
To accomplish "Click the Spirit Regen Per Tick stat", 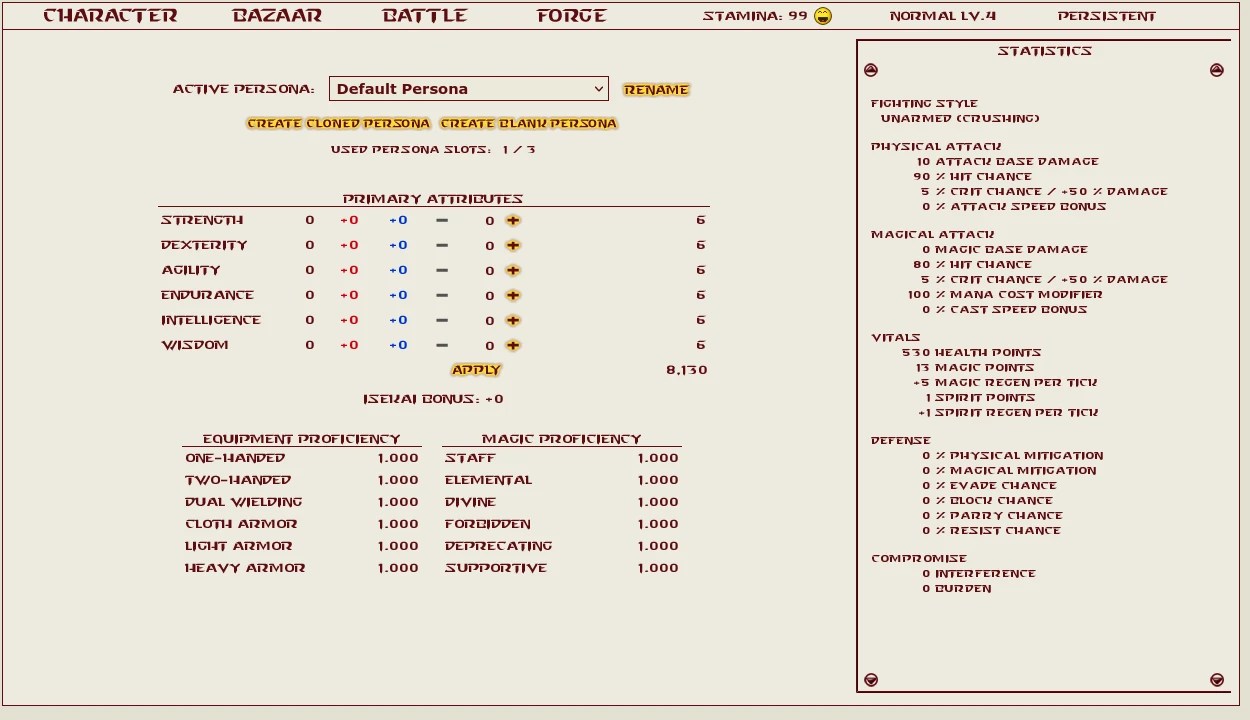I will tap(1008, 412).
